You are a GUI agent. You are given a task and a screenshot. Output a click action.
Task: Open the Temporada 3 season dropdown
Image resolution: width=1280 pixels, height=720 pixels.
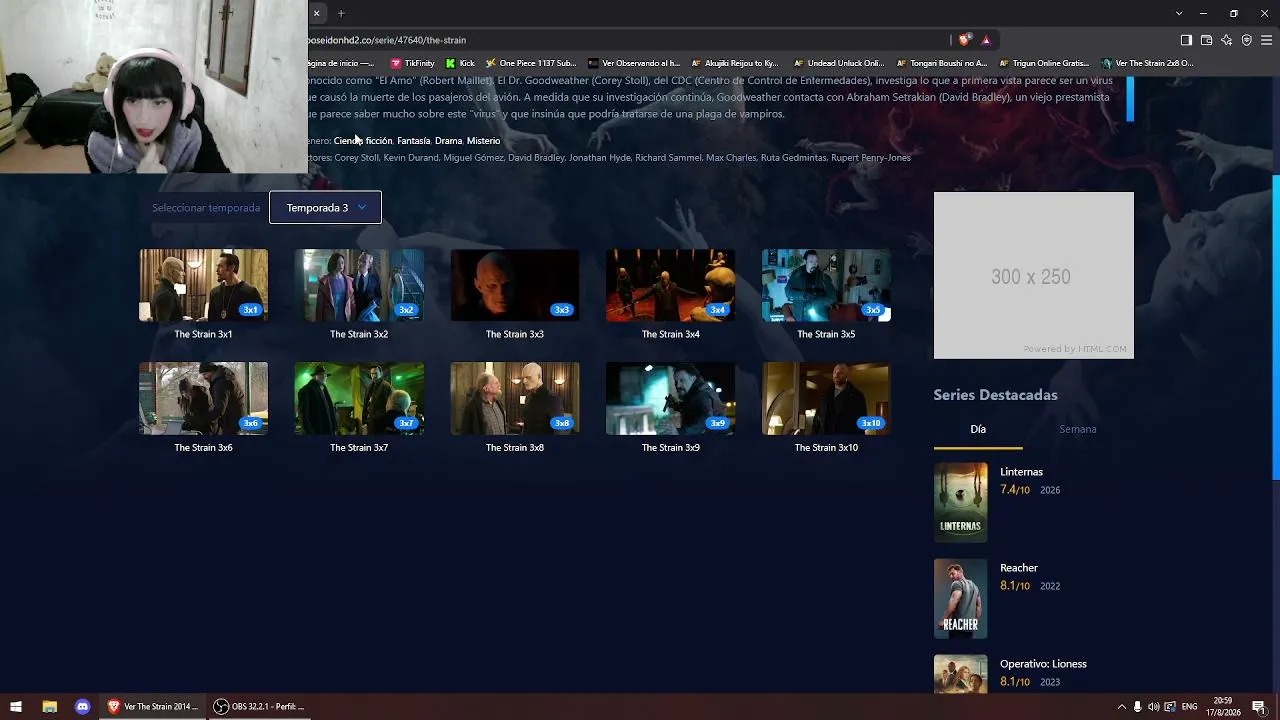[x=325, y=207]
